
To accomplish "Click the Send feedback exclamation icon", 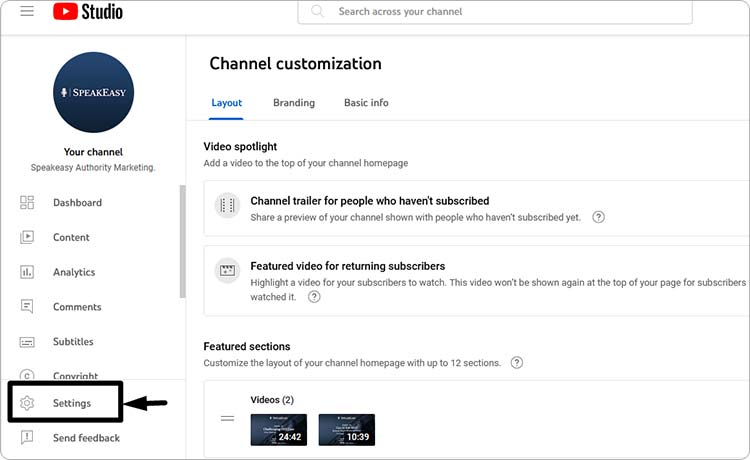I will (x=27, y=437).
